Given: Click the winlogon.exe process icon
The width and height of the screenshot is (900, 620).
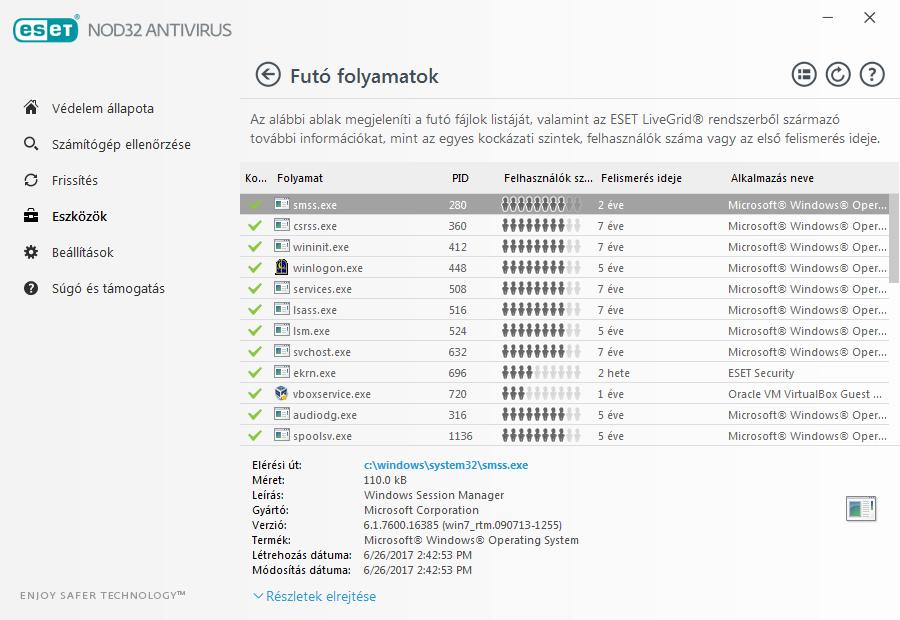Looking at the screenshot, I should click(x=282, y=267).
